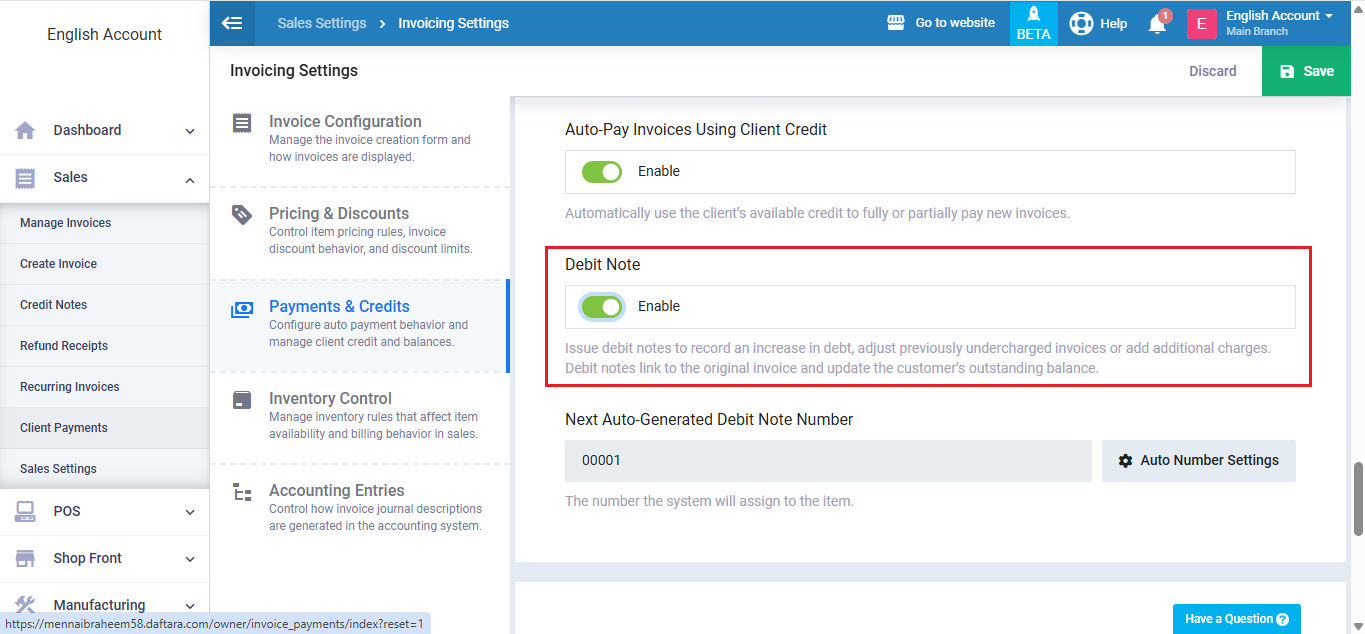The width and height of the screenshot is (1365, 634).
Task: Select the Payments & Credits settings tab
Action: [x=339, y=307]
